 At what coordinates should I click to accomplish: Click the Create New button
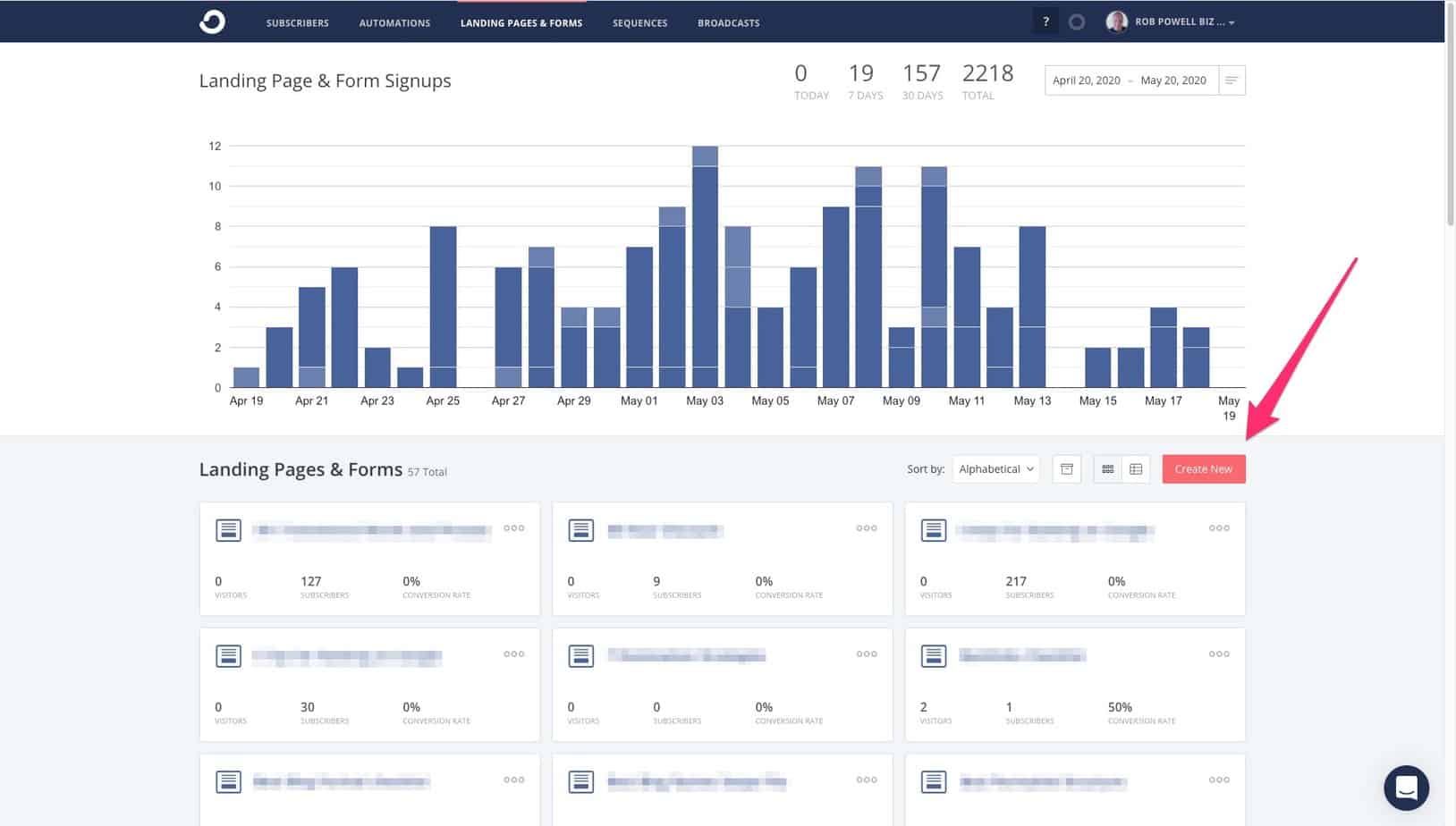pos(1204,469)
